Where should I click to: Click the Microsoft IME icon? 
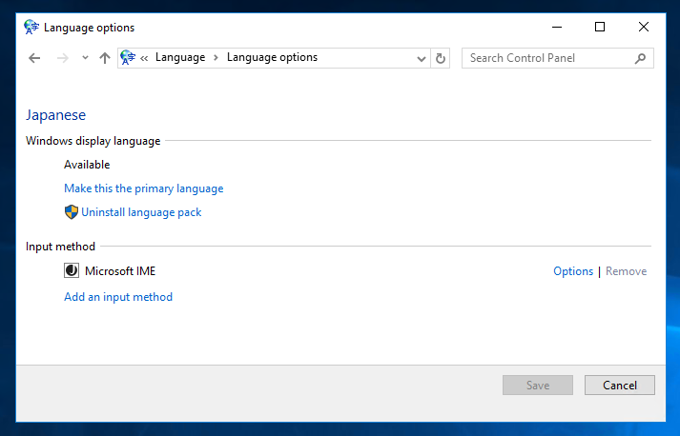pyautogui.click(x=72, y=271)
